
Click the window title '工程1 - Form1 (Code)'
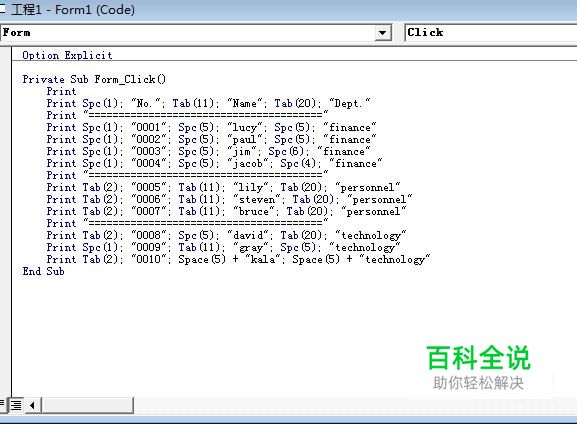click(x=73, y=10)
